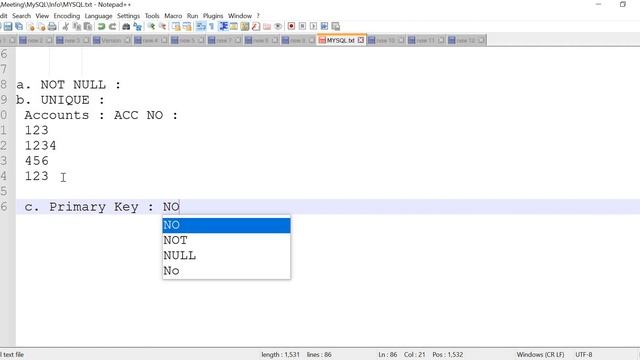640x360 pixels.
Task: Close the new 11 tab
Action: 441,40
